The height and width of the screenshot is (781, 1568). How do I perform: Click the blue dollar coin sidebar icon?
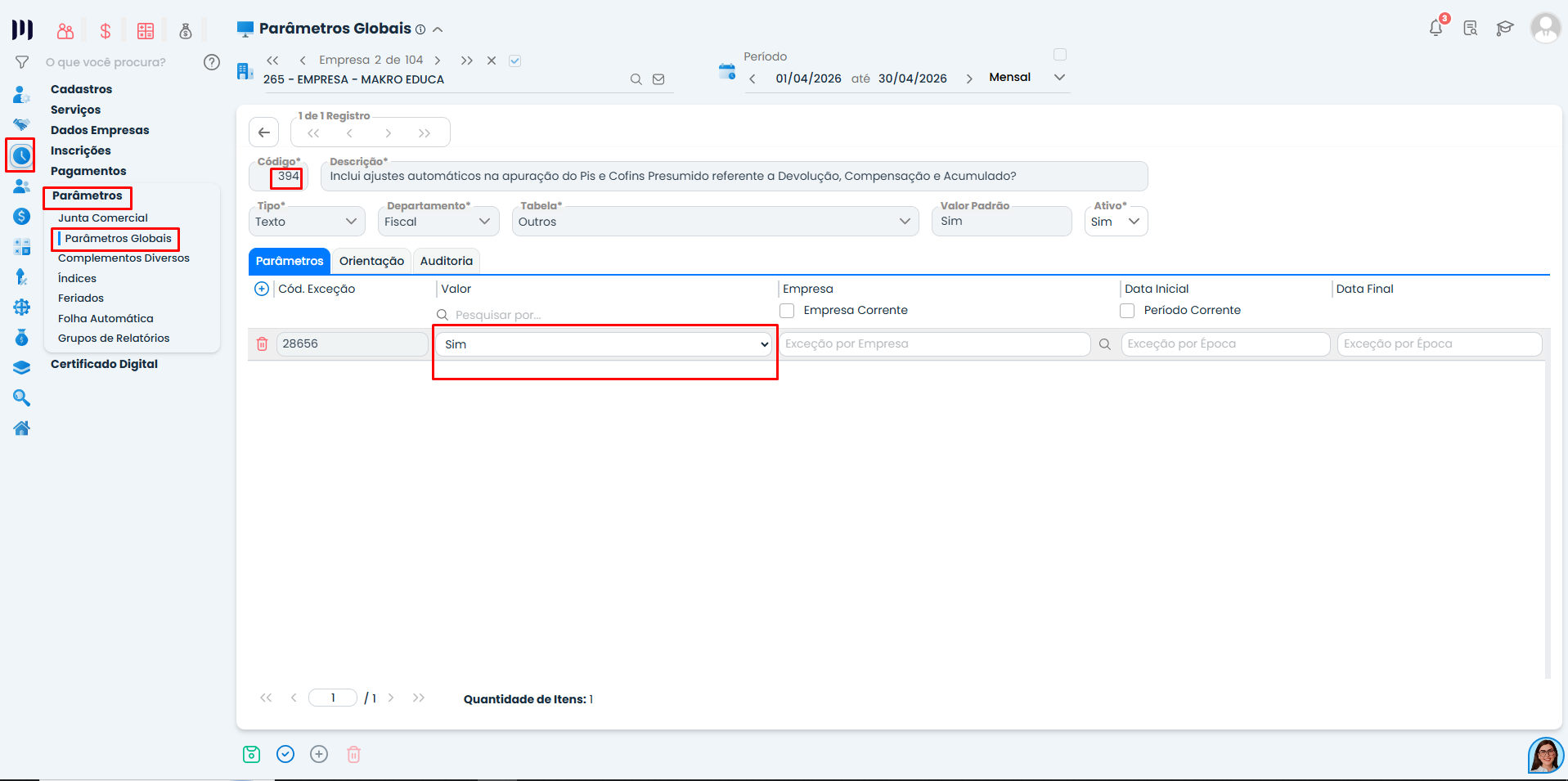[22, 217]
